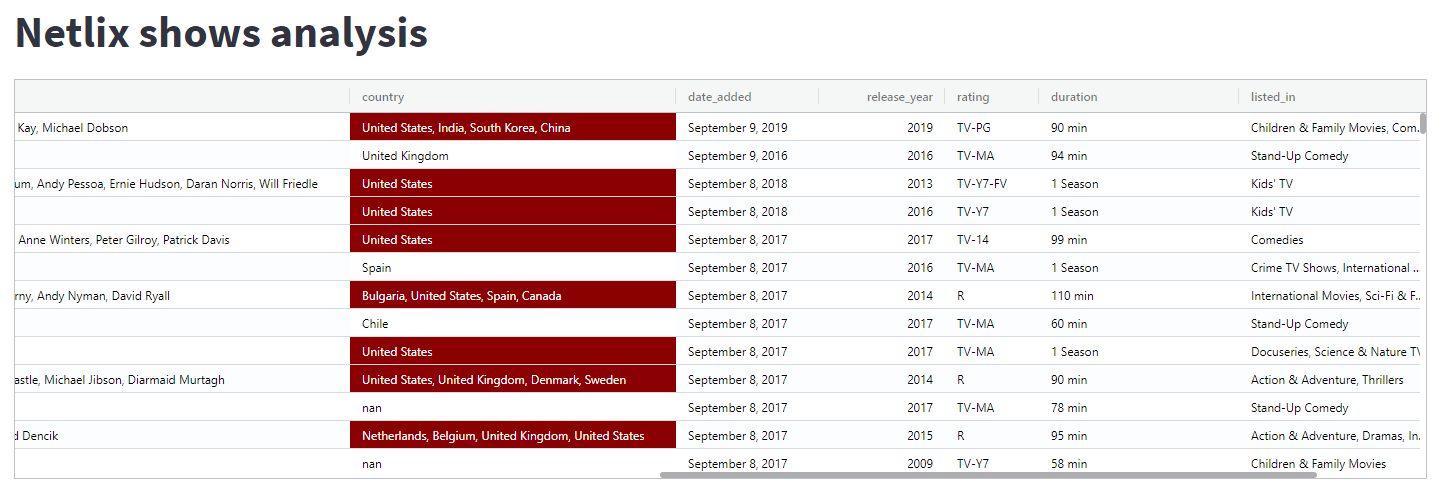Sort table by the country column header
This screenshot has height=499, width=1452.
pyautogui.click(x=383, y=97)
